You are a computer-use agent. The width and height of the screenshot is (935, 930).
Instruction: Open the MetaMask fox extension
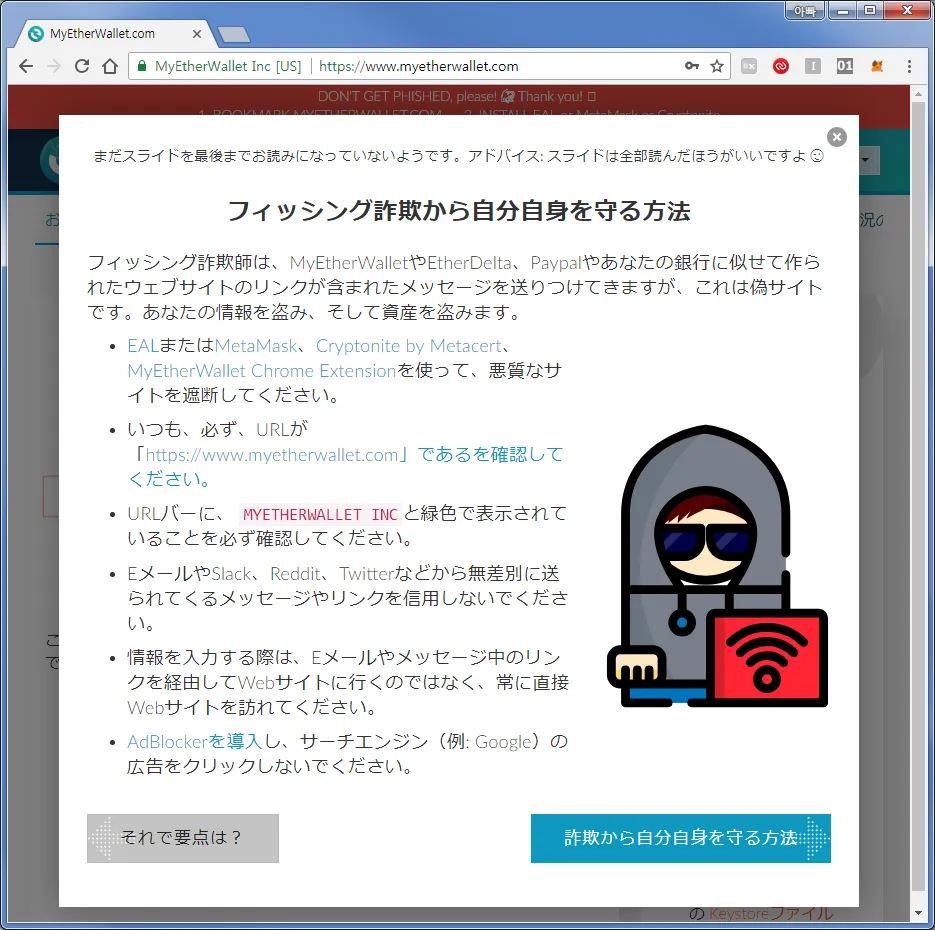click(x=877, y=66)
